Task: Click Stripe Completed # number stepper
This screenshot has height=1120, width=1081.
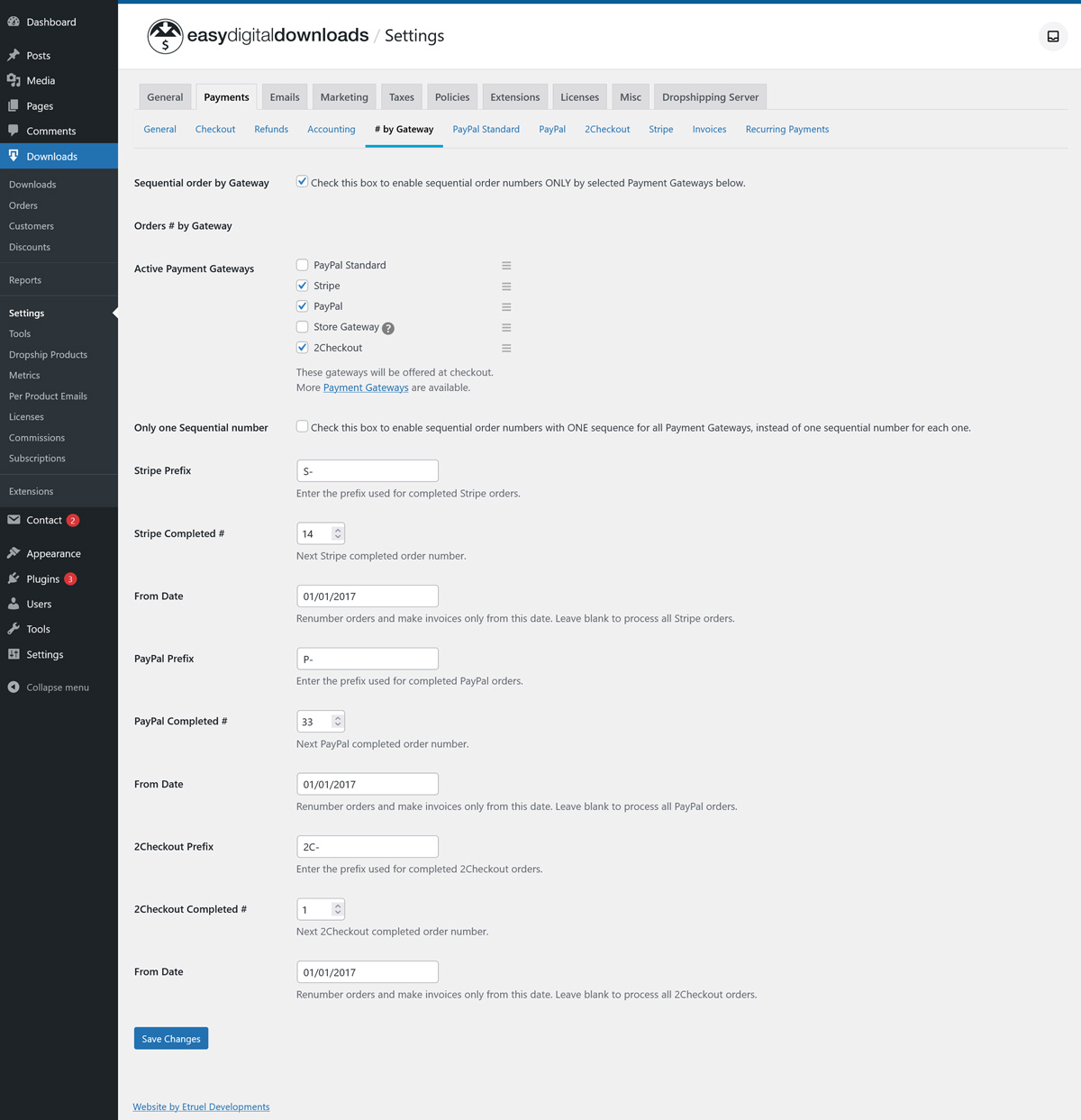Action: [338, 533]
